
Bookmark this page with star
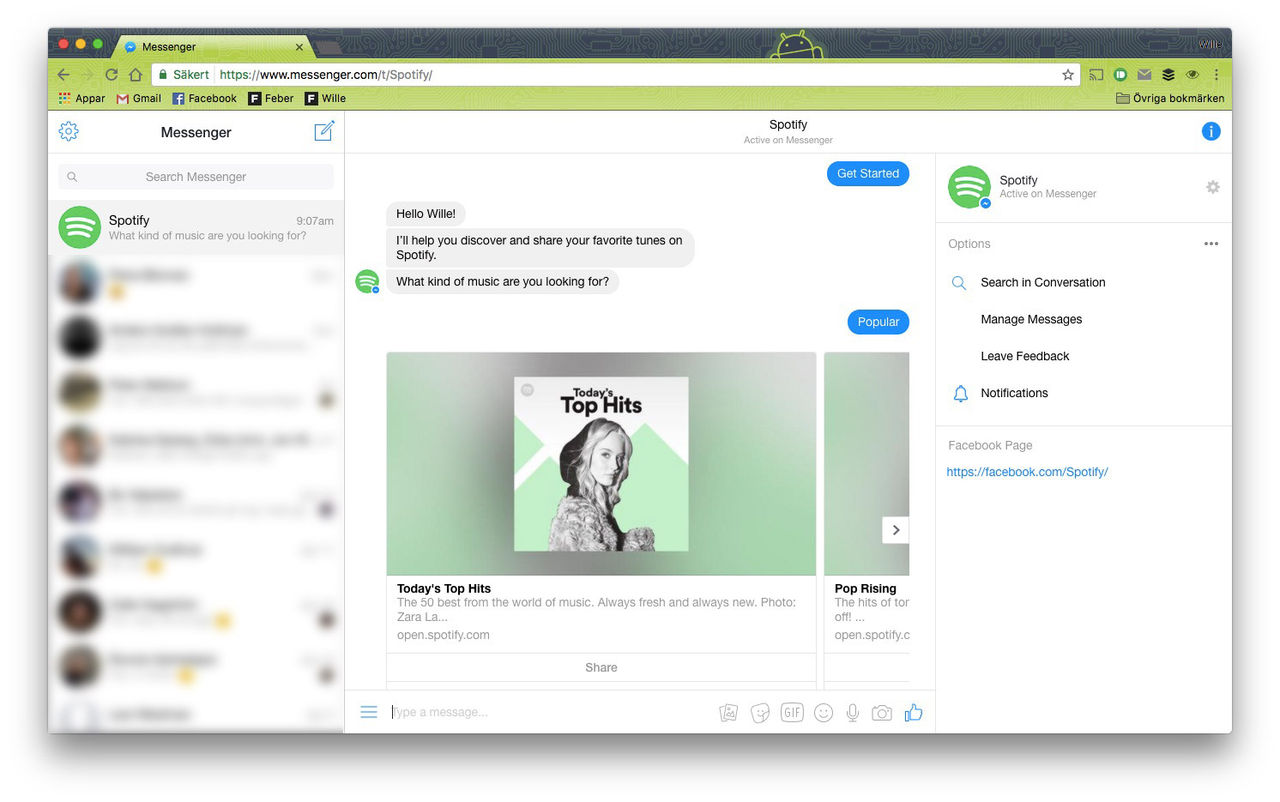tap(1067, 75)
